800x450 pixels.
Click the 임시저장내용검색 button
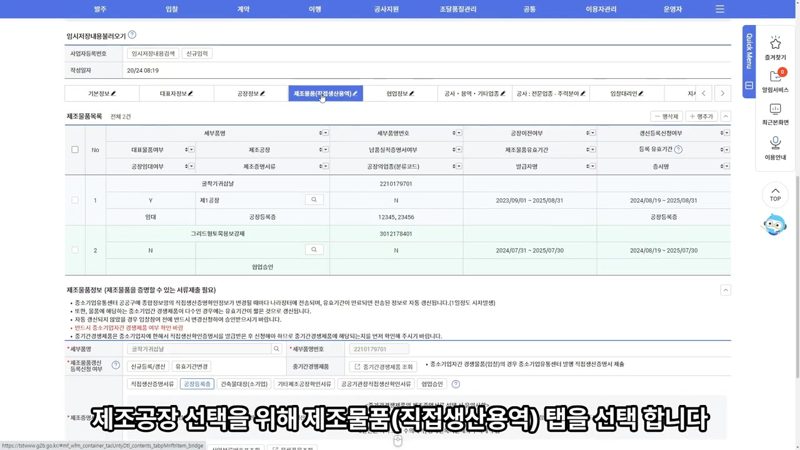coord(153,54)
